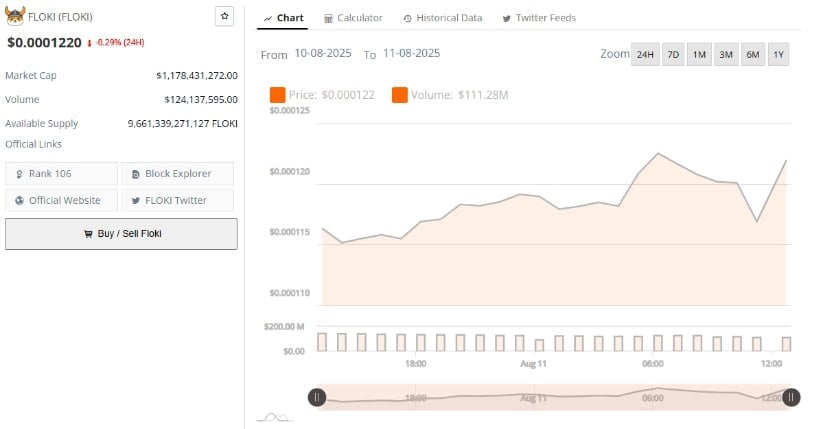Click the -0.29% (24H) change text

120,43
